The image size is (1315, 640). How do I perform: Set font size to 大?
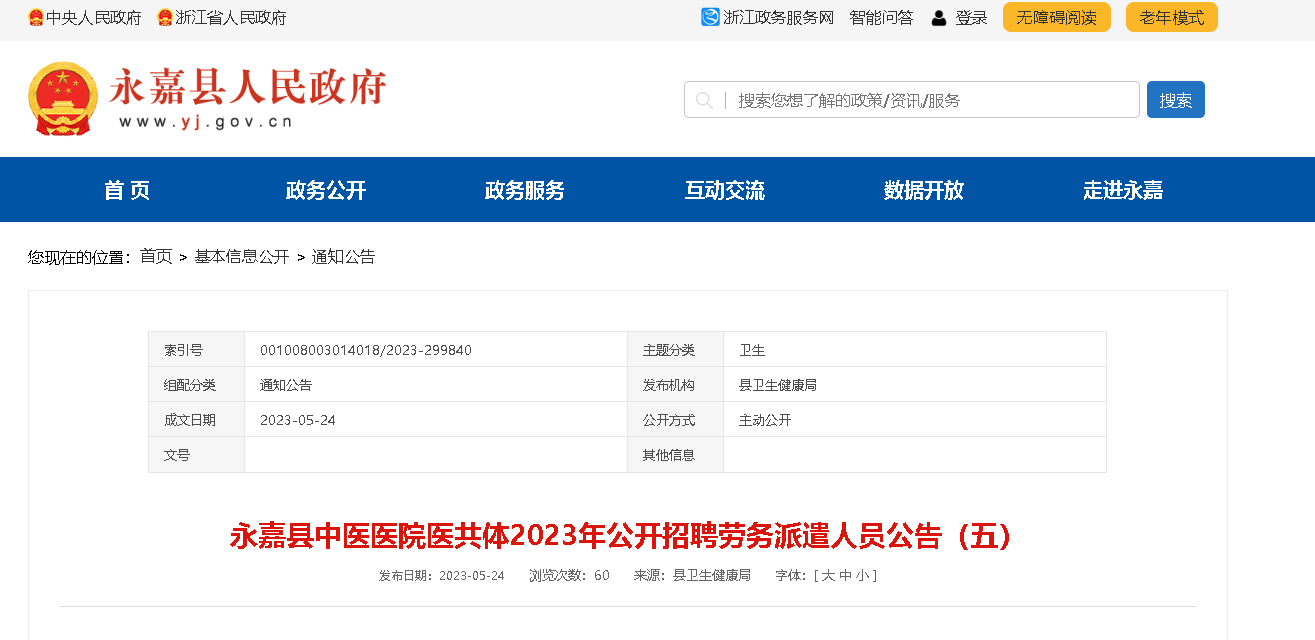tap(827, 576)
